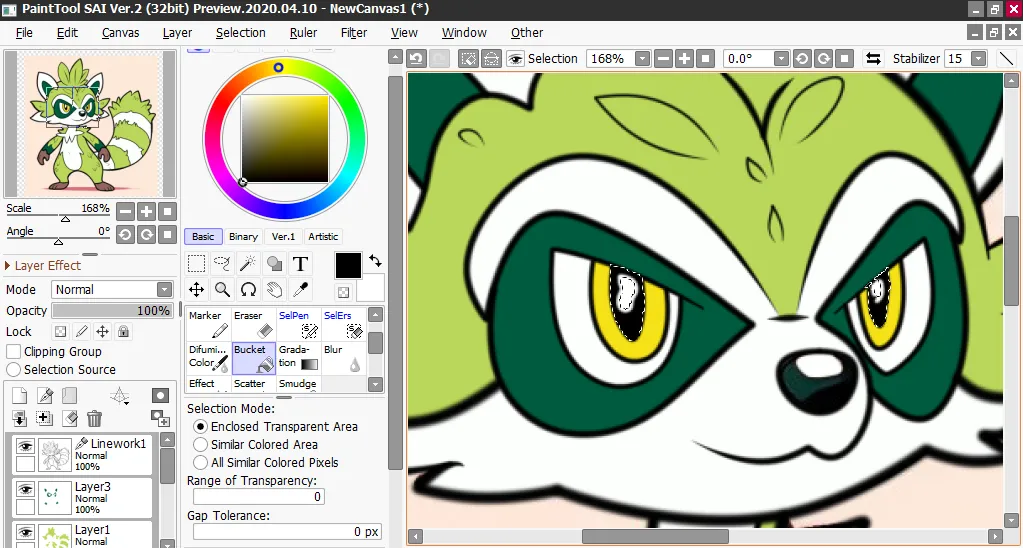Enable the Clipping Group checkbox
Image resolution: width=1023 pixels, height=548 pixels.
coord(13,352)
